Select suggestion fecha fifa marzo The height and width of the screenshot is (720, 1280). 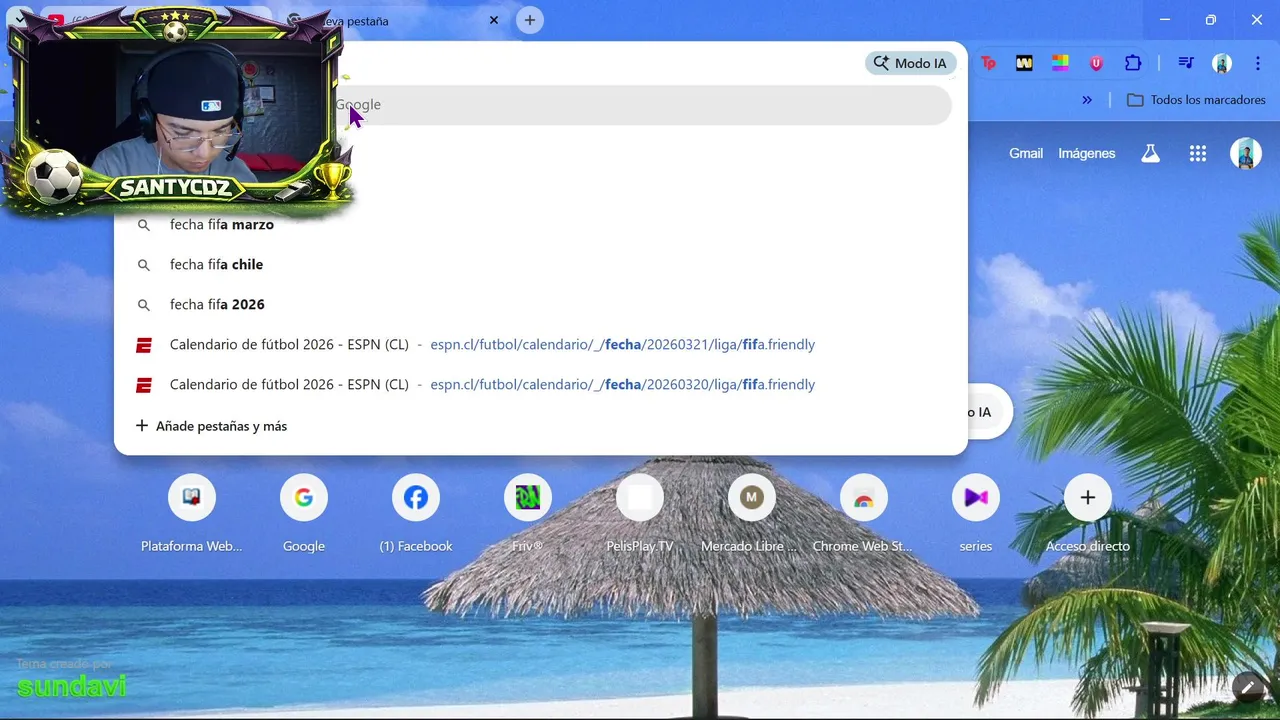[x=540, y=225]
